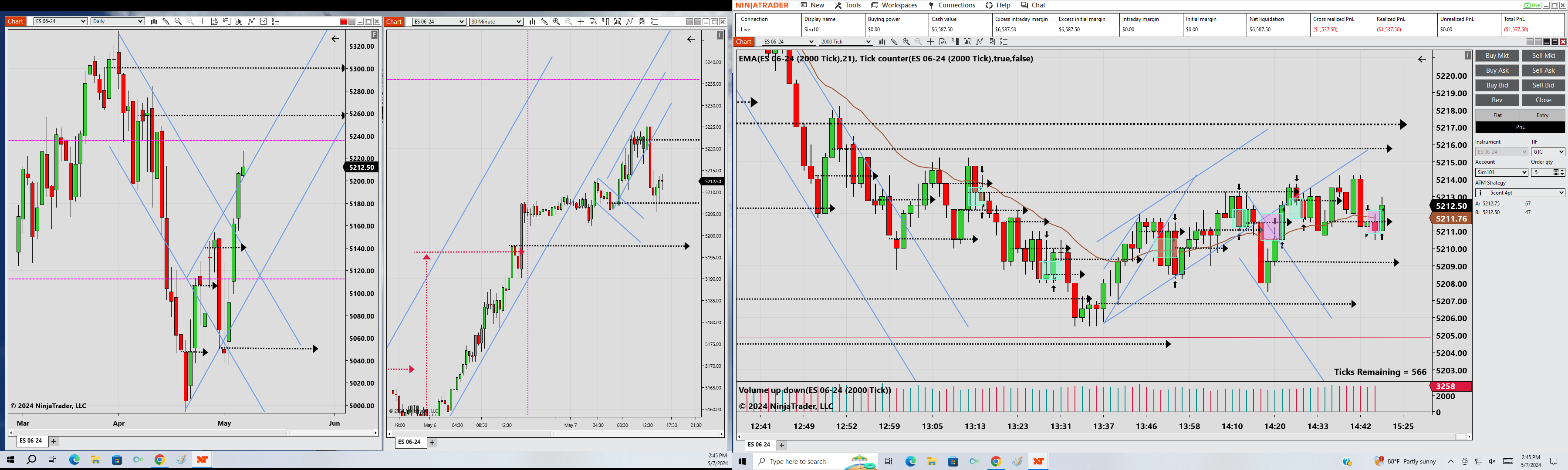Open the 2000 Tick interval dropdown
1568x470 pixels.
click(846, 42)
